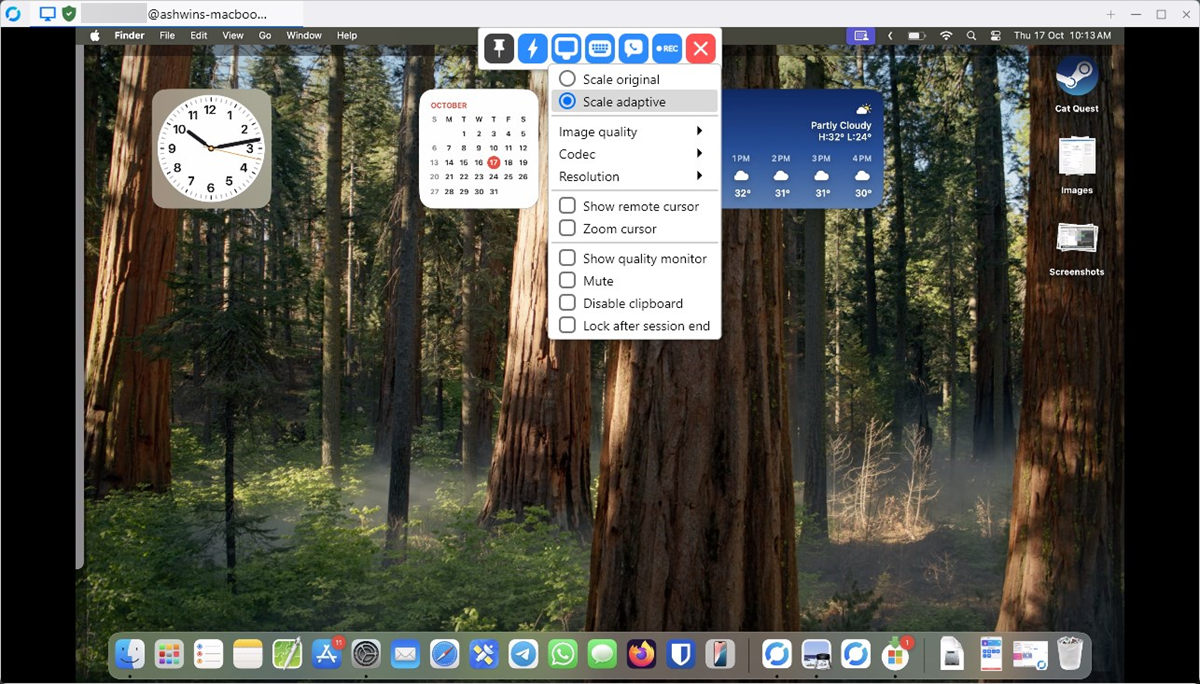
Task: Launch WhatsApp from the dock
Action: (x=564, y=654)
